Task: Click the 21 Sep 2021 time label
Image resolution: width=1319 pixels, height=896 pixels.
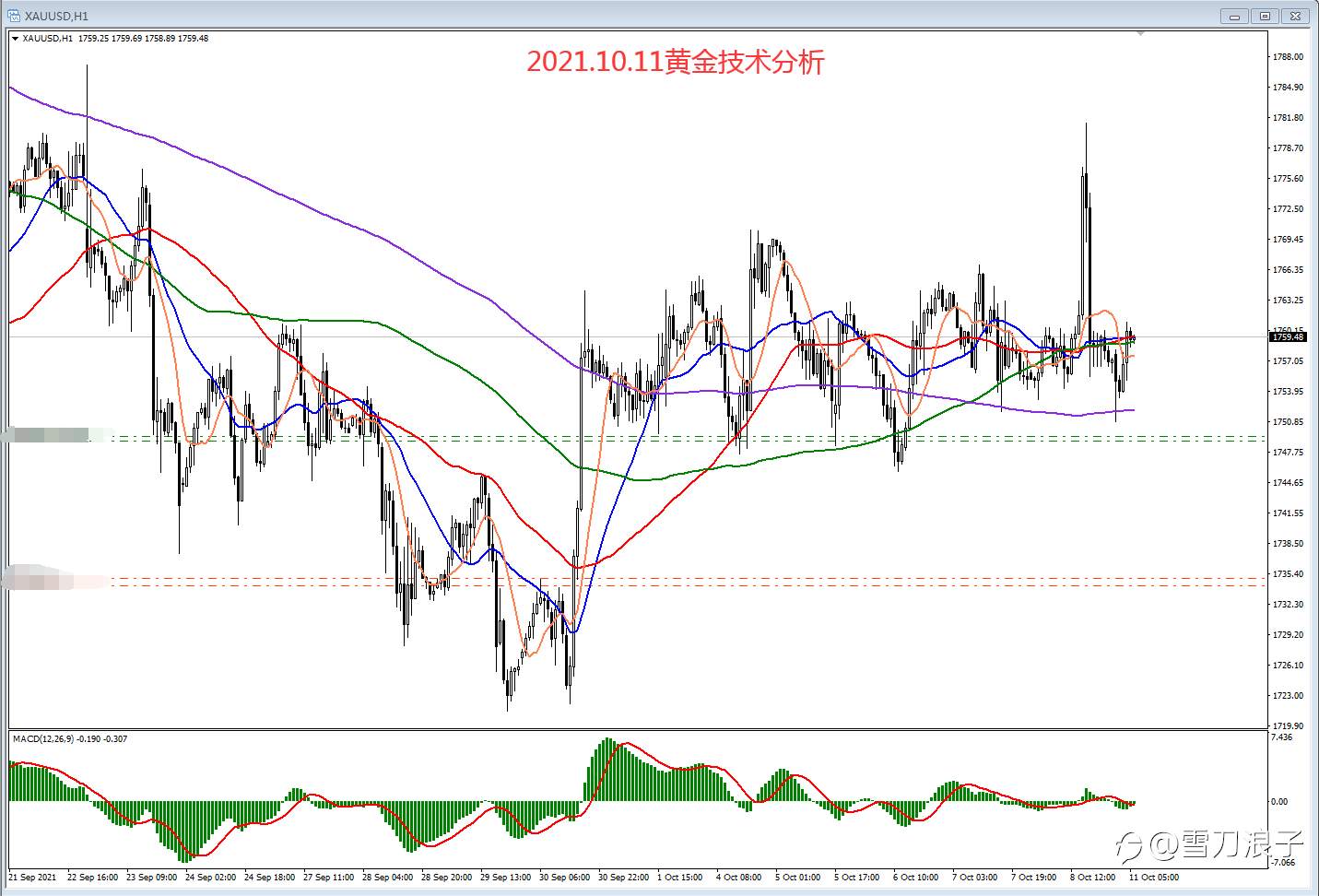Action: point(32,878)
